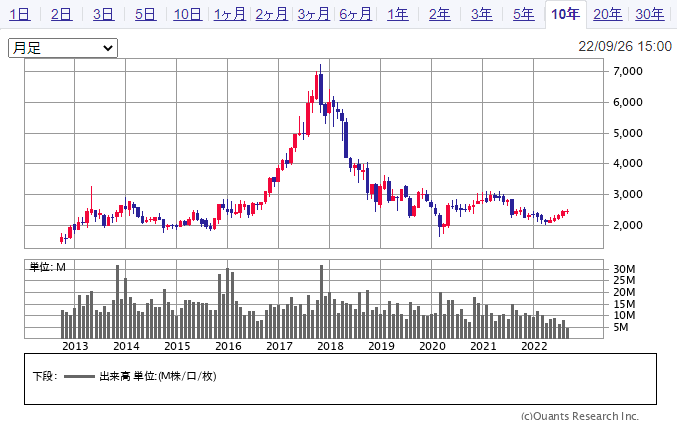The height and width of the screenshot is (426, 677).
Task: Click the 2021 year axis label
Action: [483, 346]
